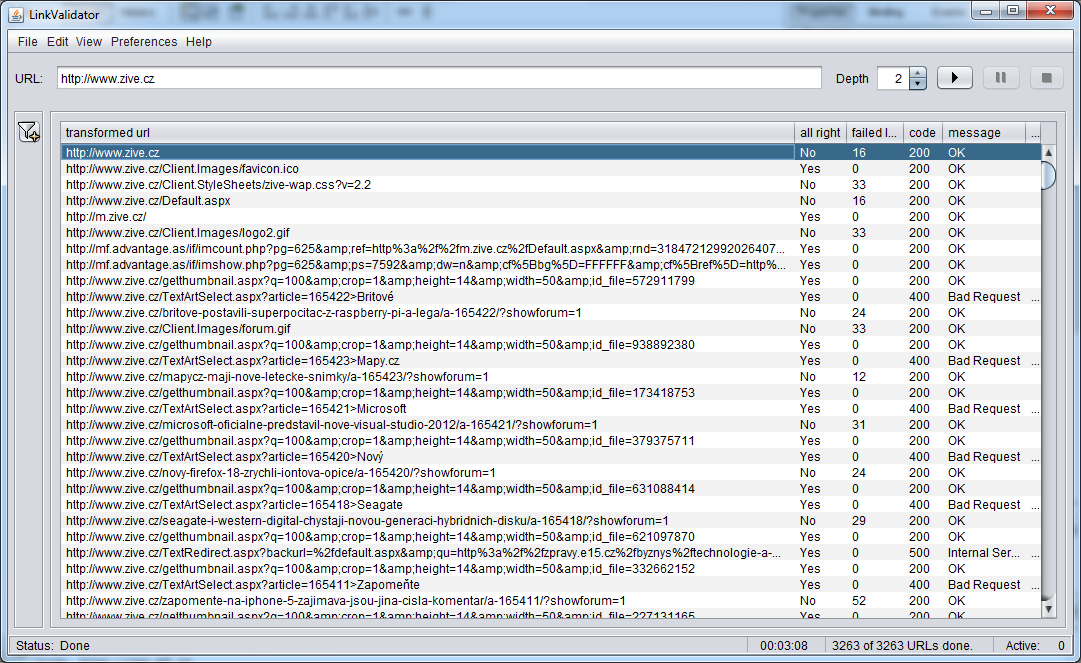1081x663 pixels.
Task: Open the File menu
Action: click(26, 42)
